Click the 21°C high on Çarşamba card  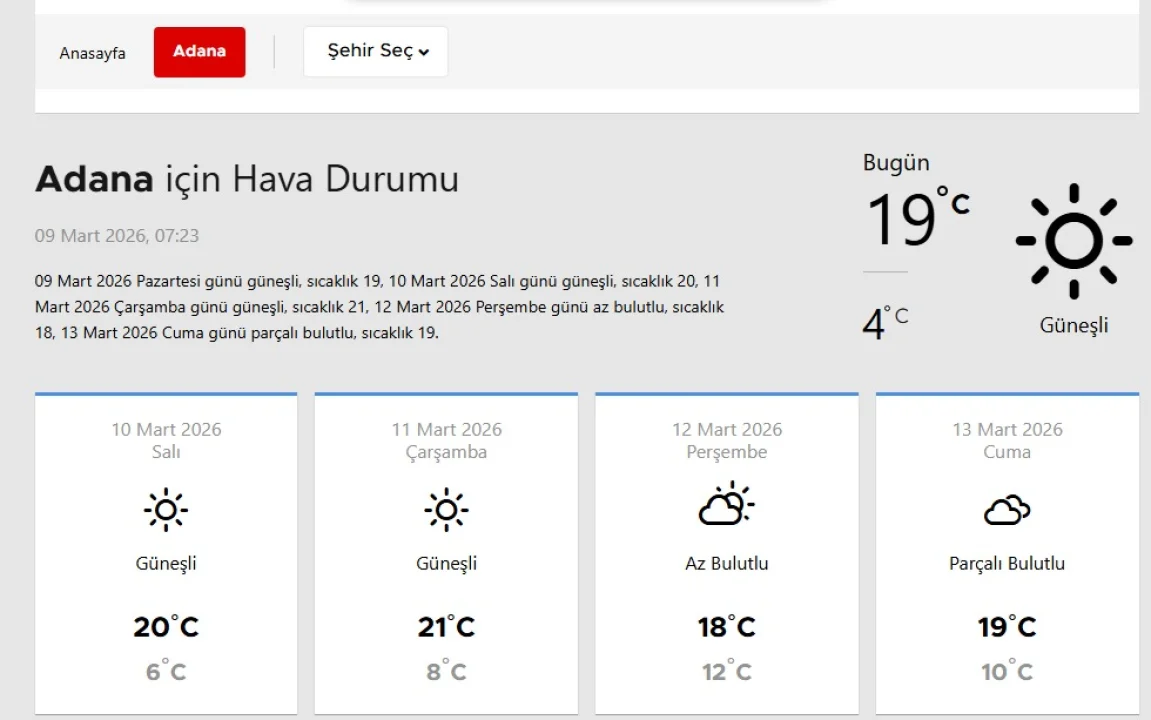point(446,627)
